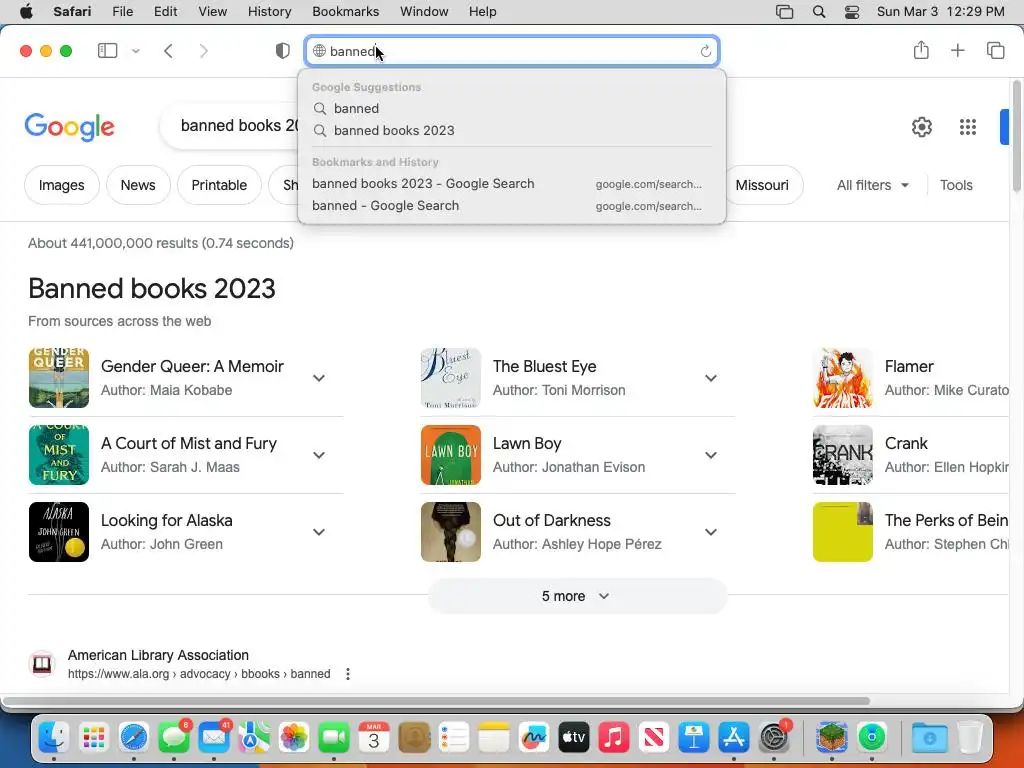Select the Printable filter chip
The height and width of the screenshot is (768, 1024).
click(x=219, y=185)
